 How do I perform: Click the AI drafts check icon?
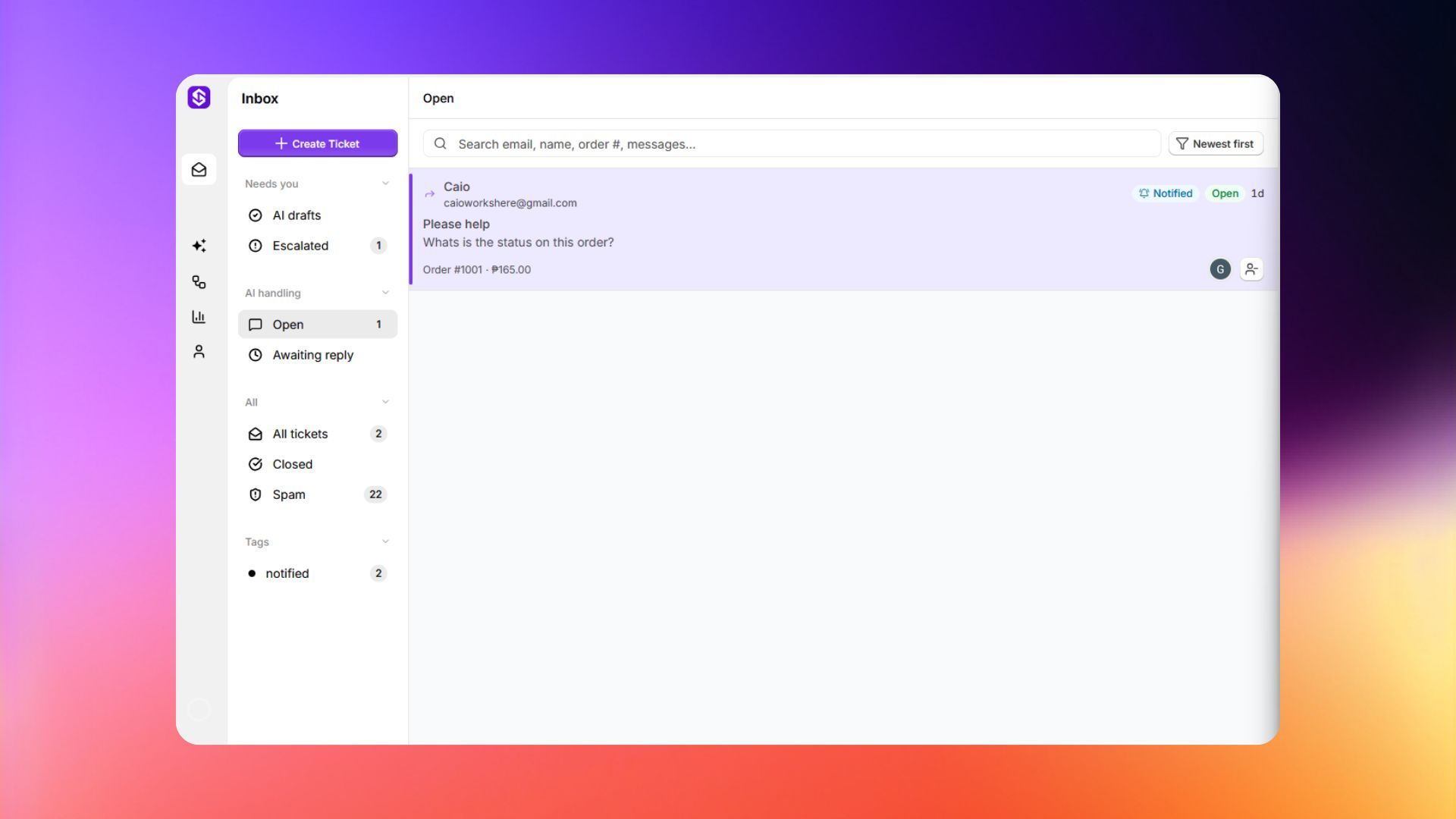point(256,215)
